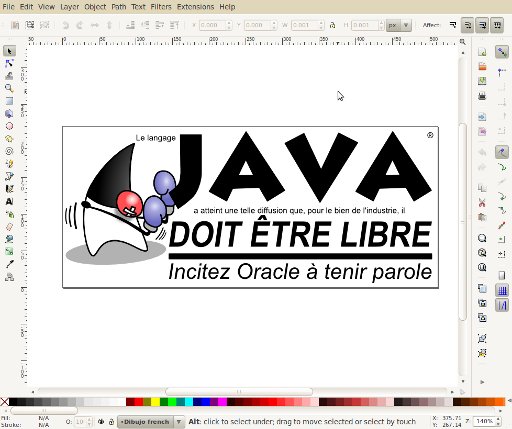The image size is (512, 429).
Task: Click the zoom percentage stepper arrows
Action: click(498, 421)
